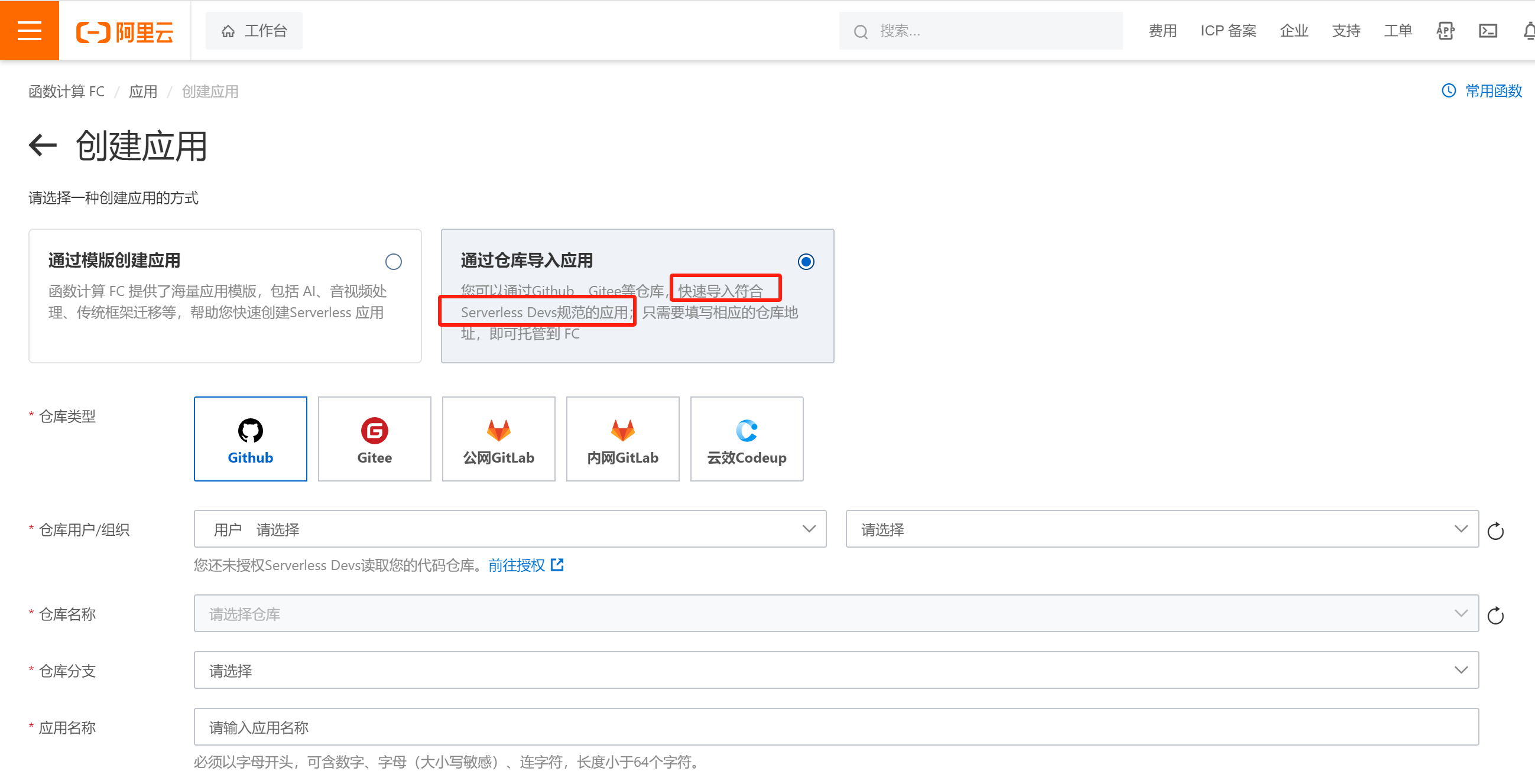Open the 仓库分支 请选择 dropdown

[836, 670]
